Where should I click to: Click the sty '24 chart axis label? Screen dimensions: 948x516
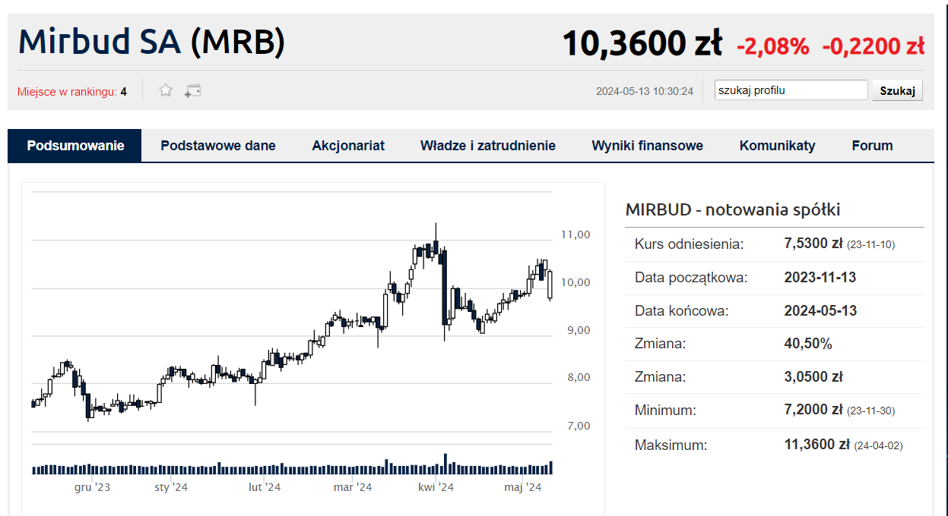170,487
